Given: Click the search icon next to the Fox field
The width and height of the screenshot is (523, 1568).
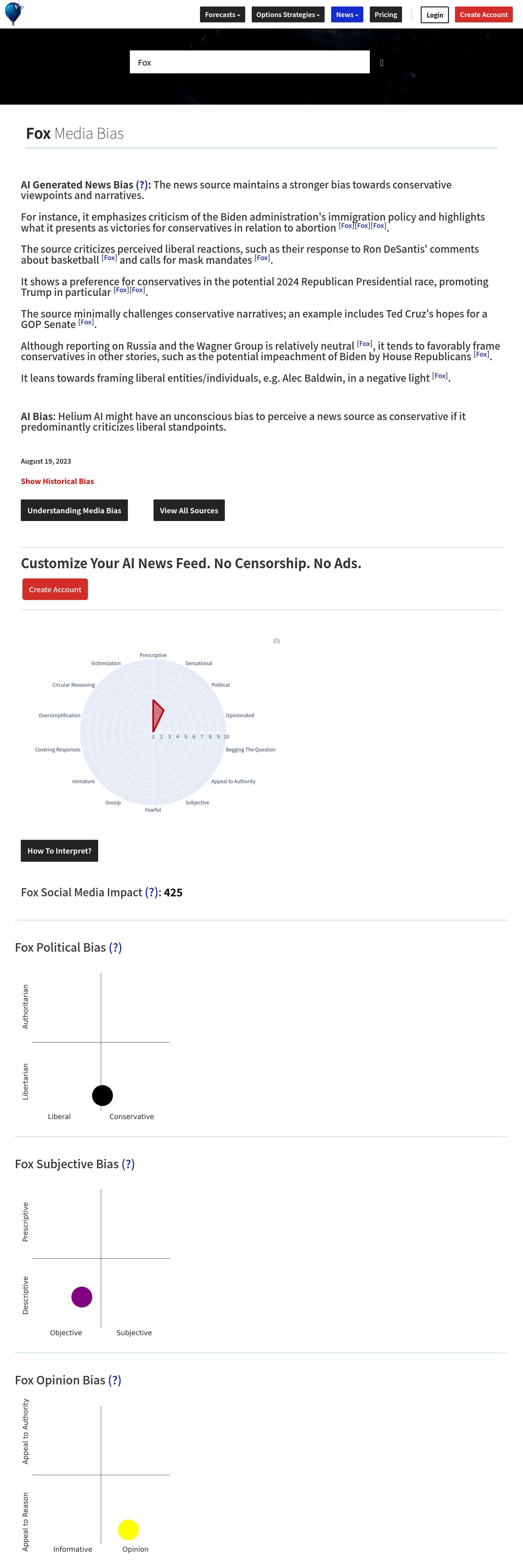Looking at the screenshot, I should tap(382, 63).
